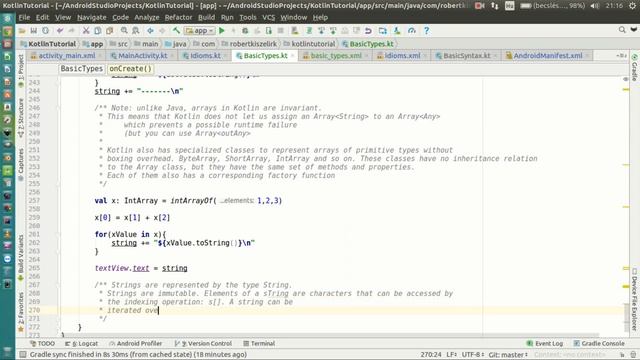The width and height of the screenshot is (640, 360).
Task: Switch to the AndroidManifest.xml tab
Action: [x=548, y=56]
